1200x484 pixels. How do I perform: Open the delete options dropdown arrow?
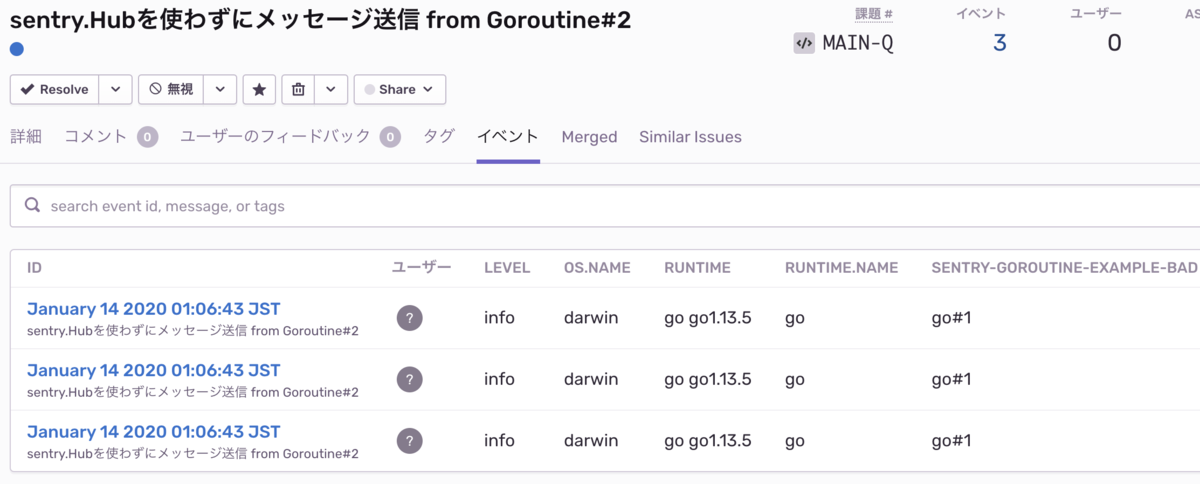331,89
